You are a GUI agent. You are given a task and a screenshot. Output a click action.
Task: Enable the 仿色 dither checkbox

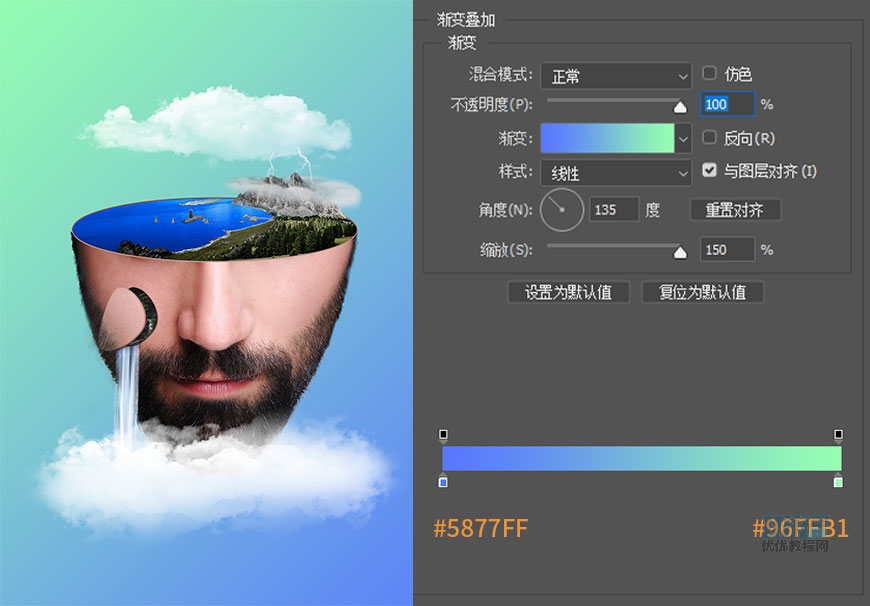709,73
